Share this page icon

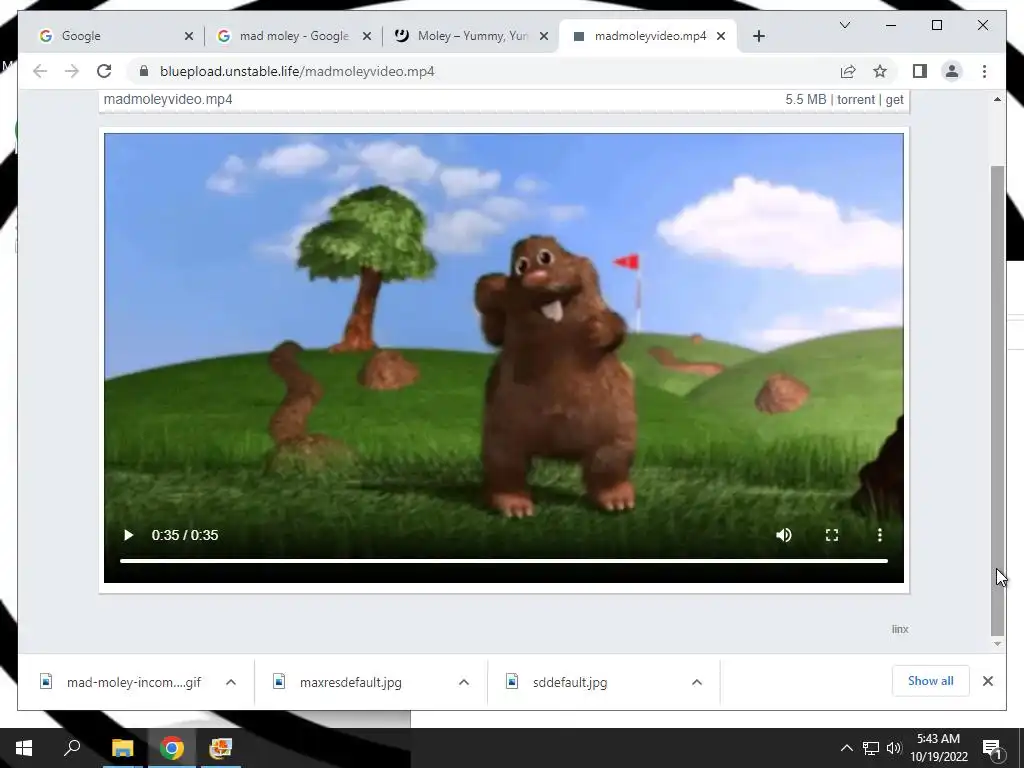tap(848, 71)
